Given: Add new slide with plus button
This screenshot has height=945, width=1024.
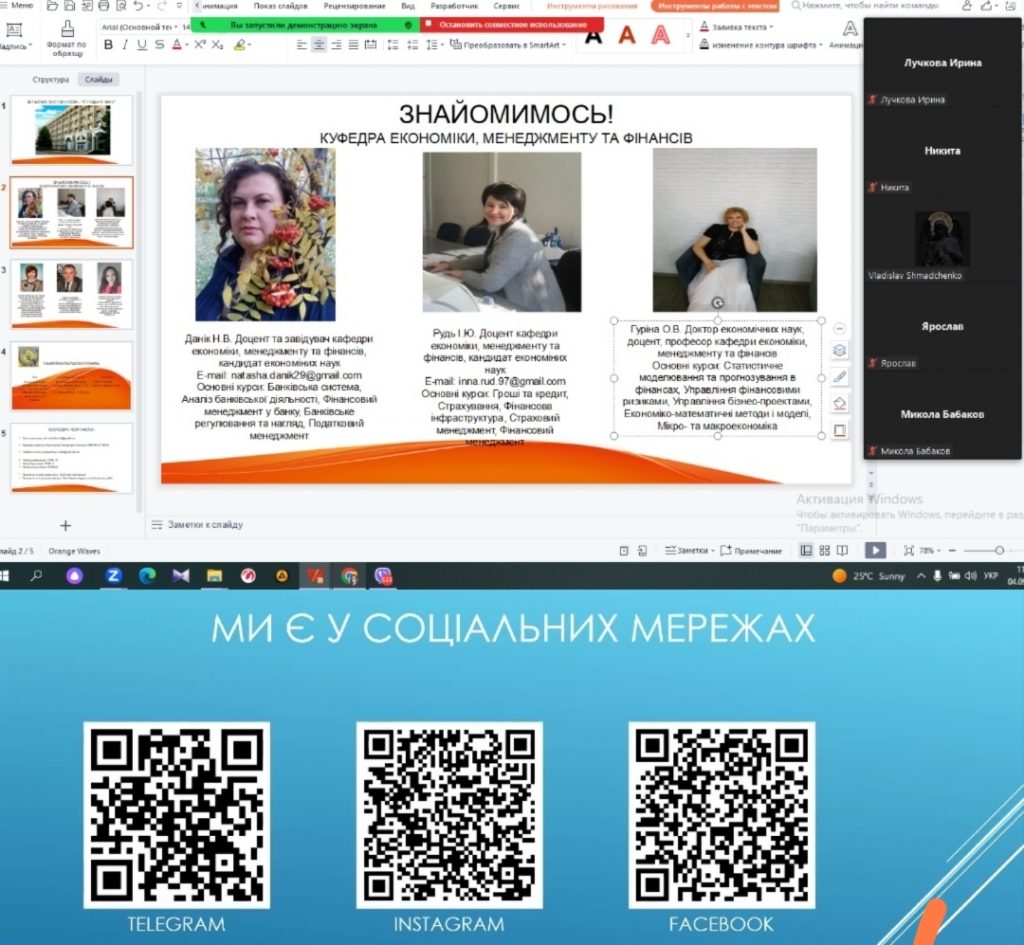Looking at the screenshot, I should point(66,525).
